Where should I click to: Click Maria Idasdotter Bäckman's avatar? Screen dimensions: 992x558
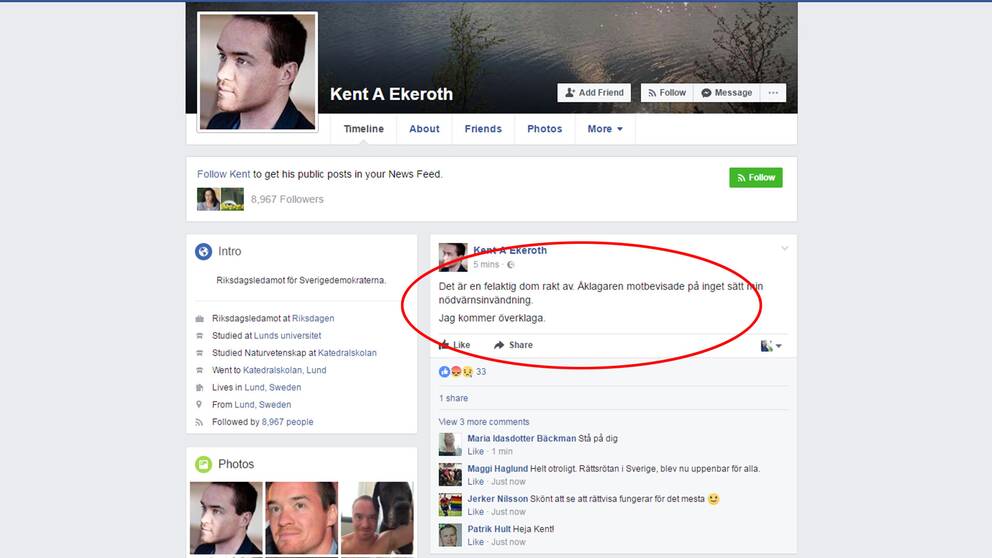click(x=450, y=444)
